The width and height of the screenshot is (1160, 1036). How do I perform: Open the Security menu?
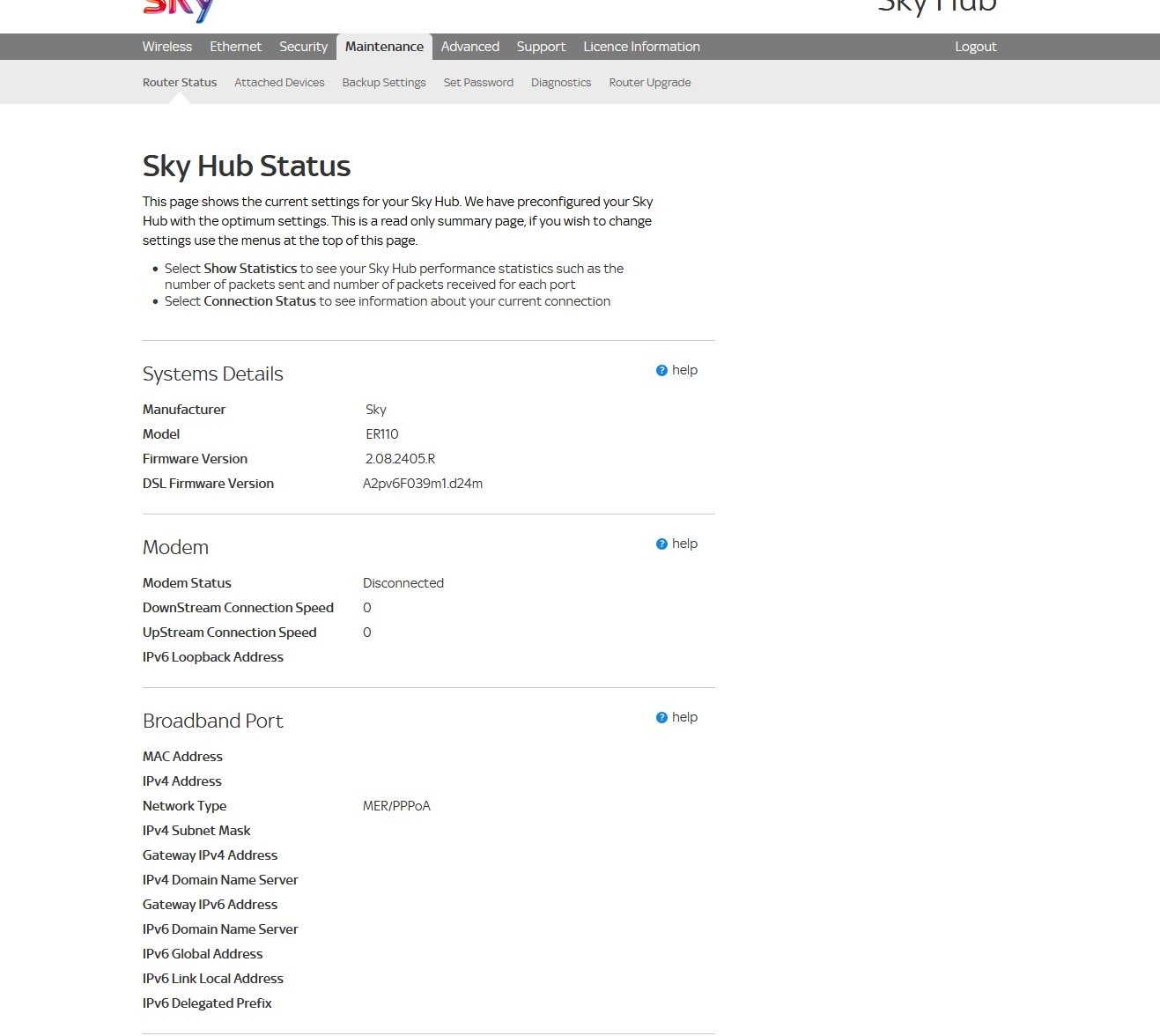pyautogui.click(x=303, y=47)
